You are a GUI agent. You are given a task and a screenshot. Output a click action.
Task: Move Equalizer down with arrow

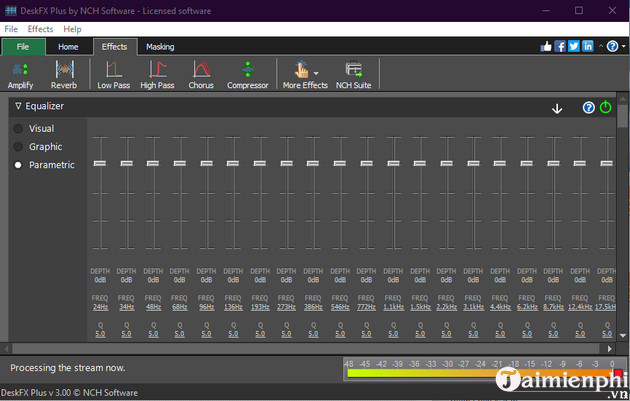point(557,108)
